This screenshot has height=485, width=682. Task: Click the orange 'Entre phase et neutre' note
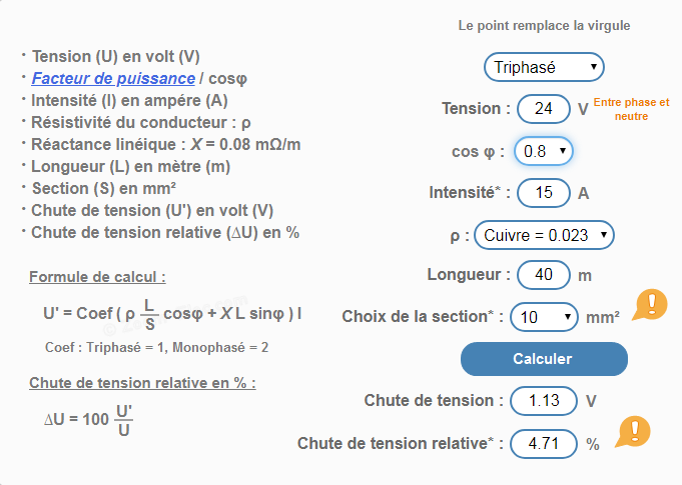(632, 109)
